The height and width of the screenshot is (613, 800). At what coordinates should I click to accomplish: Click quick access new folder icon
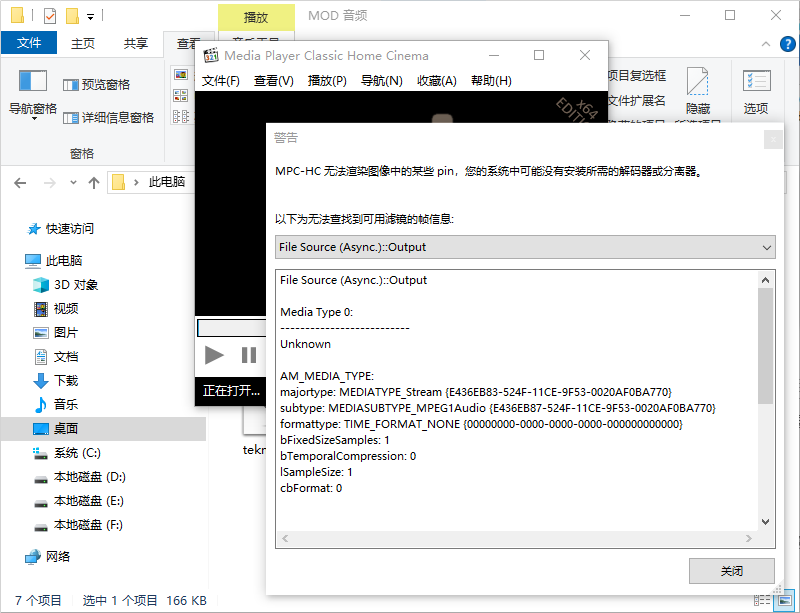click(x=72, y=16)
